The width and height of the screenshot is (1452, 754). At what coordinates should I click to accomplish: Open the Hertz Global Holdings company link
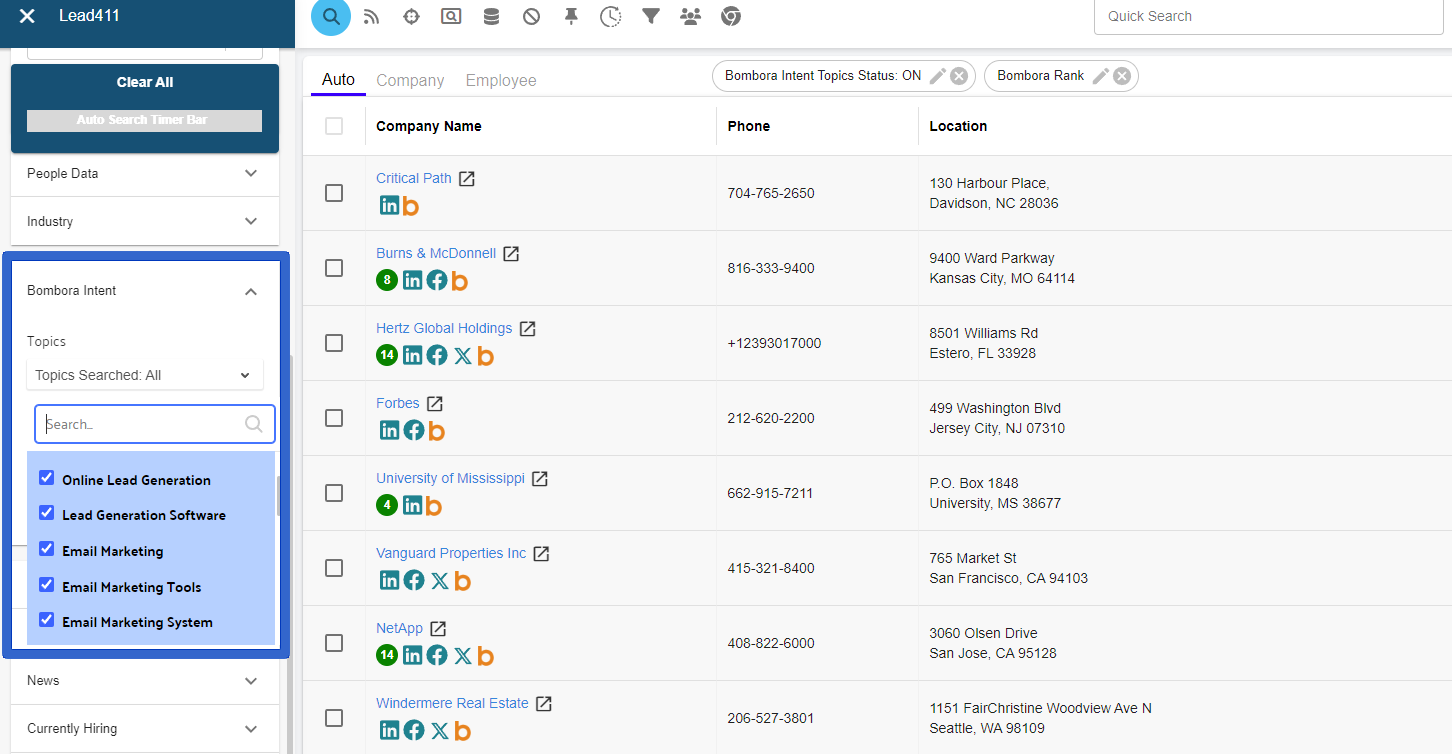point(444,328)
